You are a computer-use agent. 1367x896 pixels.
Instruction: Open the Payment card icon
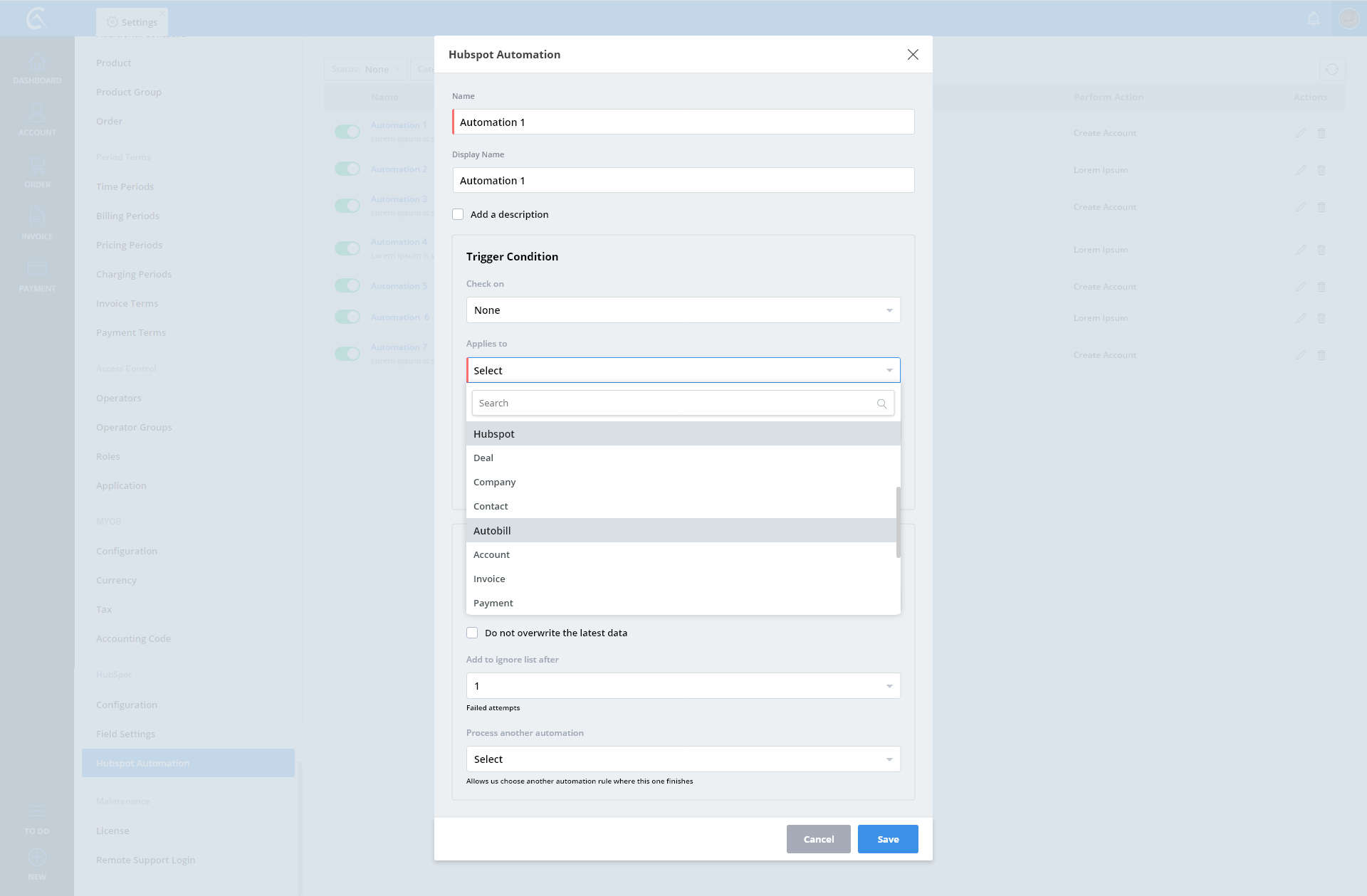point(37,268)
